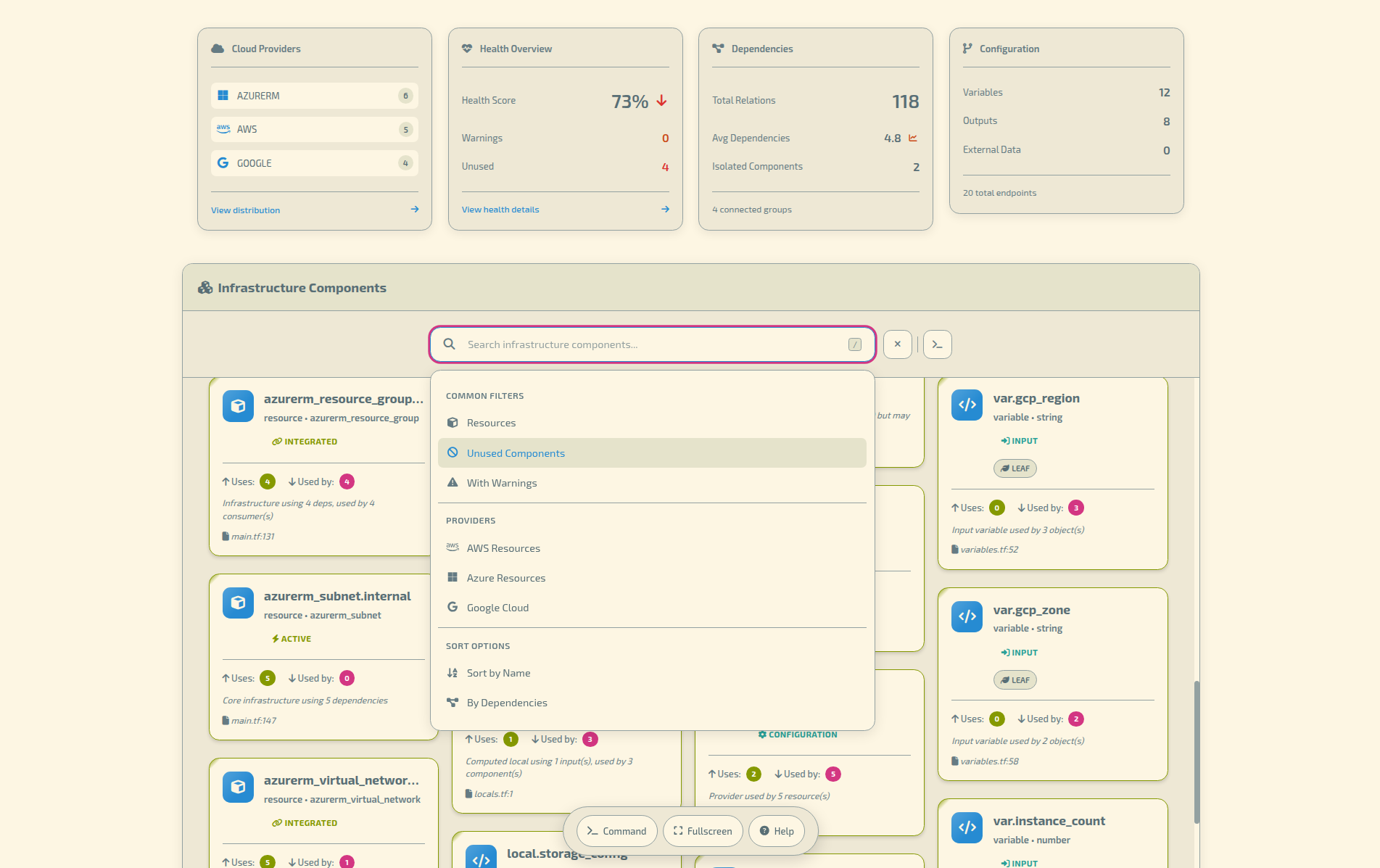
Task: Click the terminal command icon beside search
Action: [x=937, y=344]
